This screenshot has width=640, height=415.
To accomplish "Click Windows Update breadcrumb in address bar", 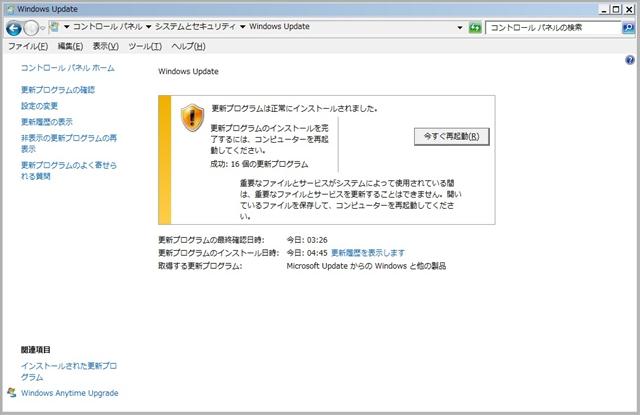I will pyautogui.click(x=279, y=27).
